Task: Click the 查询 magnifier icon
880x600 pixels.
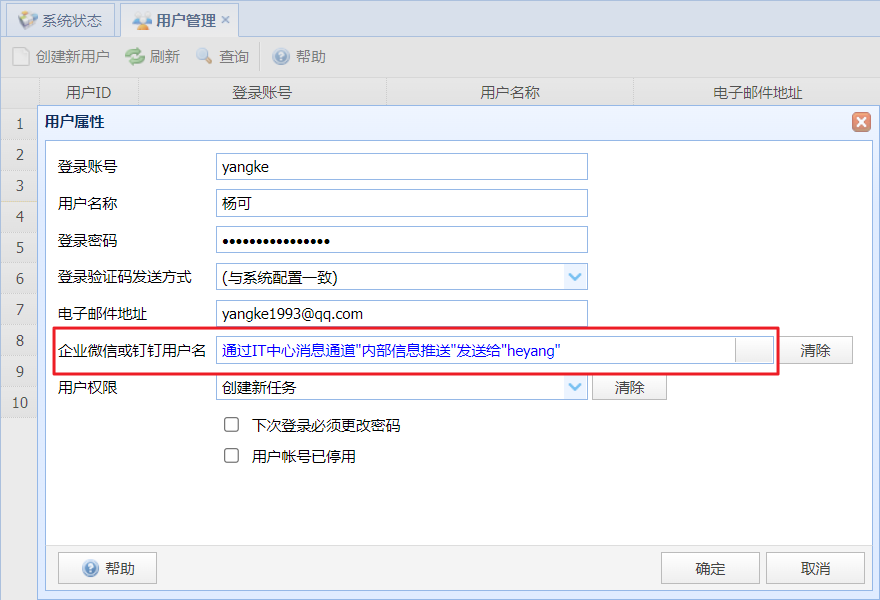Action: (x=204, y=56)
